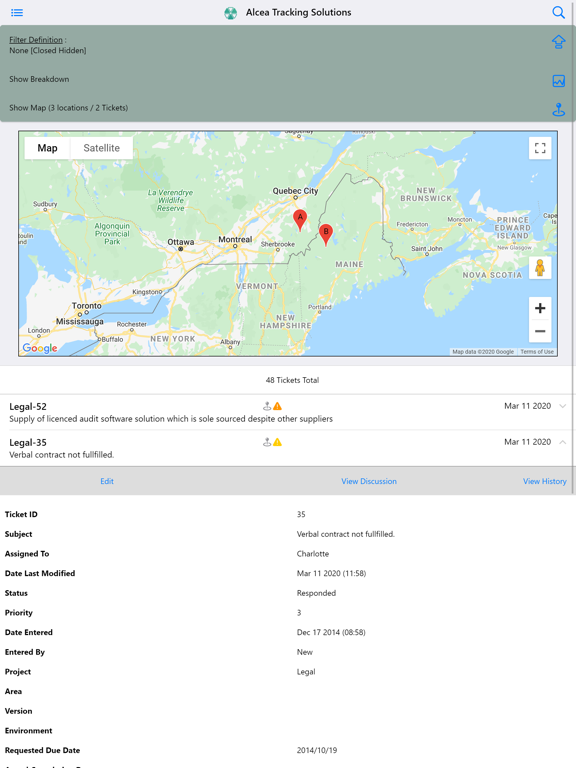Click the 'Map data ©2020 Google' label
The width and height of the screenshot is (576, 768).
tap(483, 352)
